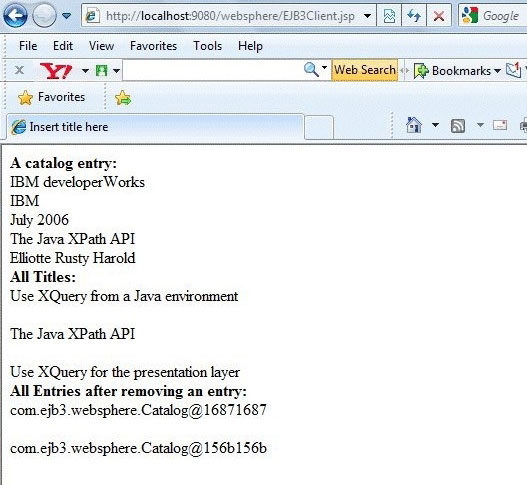Screen dimensions: 527x485
Task: Expand the magnifier search options arrow
Action: click(324, 68)
